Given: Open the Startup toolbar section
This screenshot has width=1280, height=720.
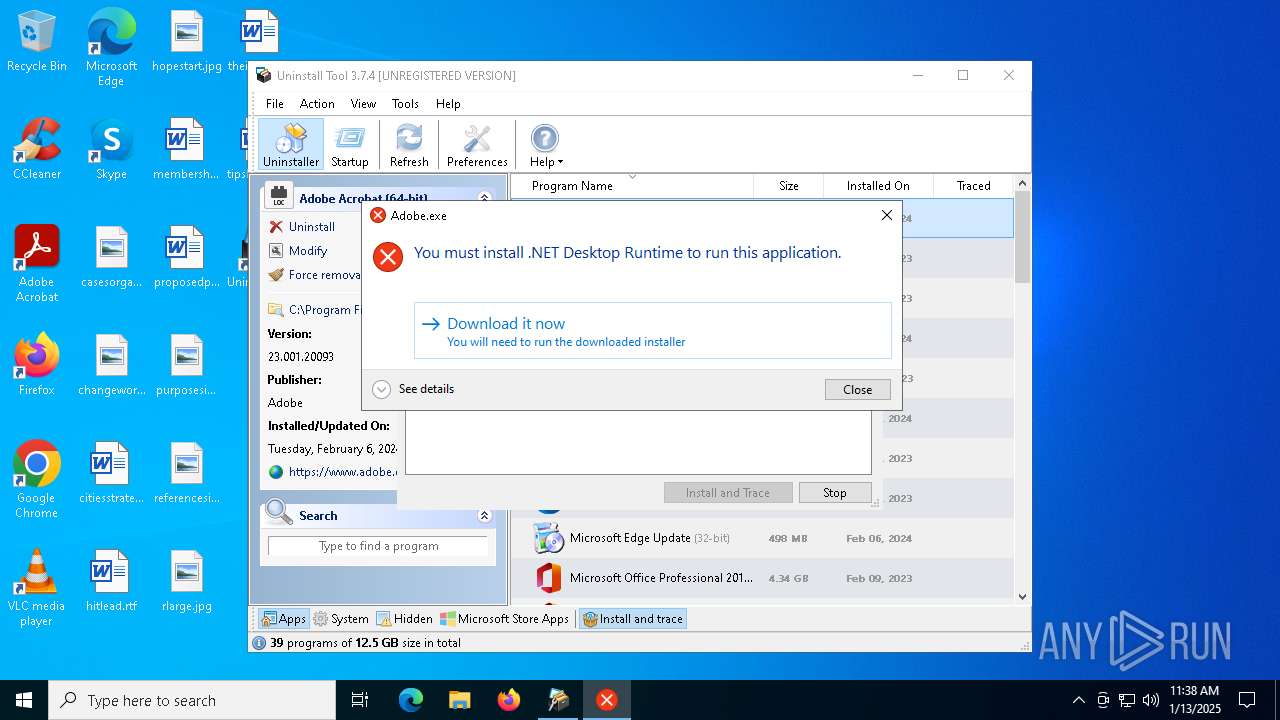Looking at the screenshot, I should (350, 145).
